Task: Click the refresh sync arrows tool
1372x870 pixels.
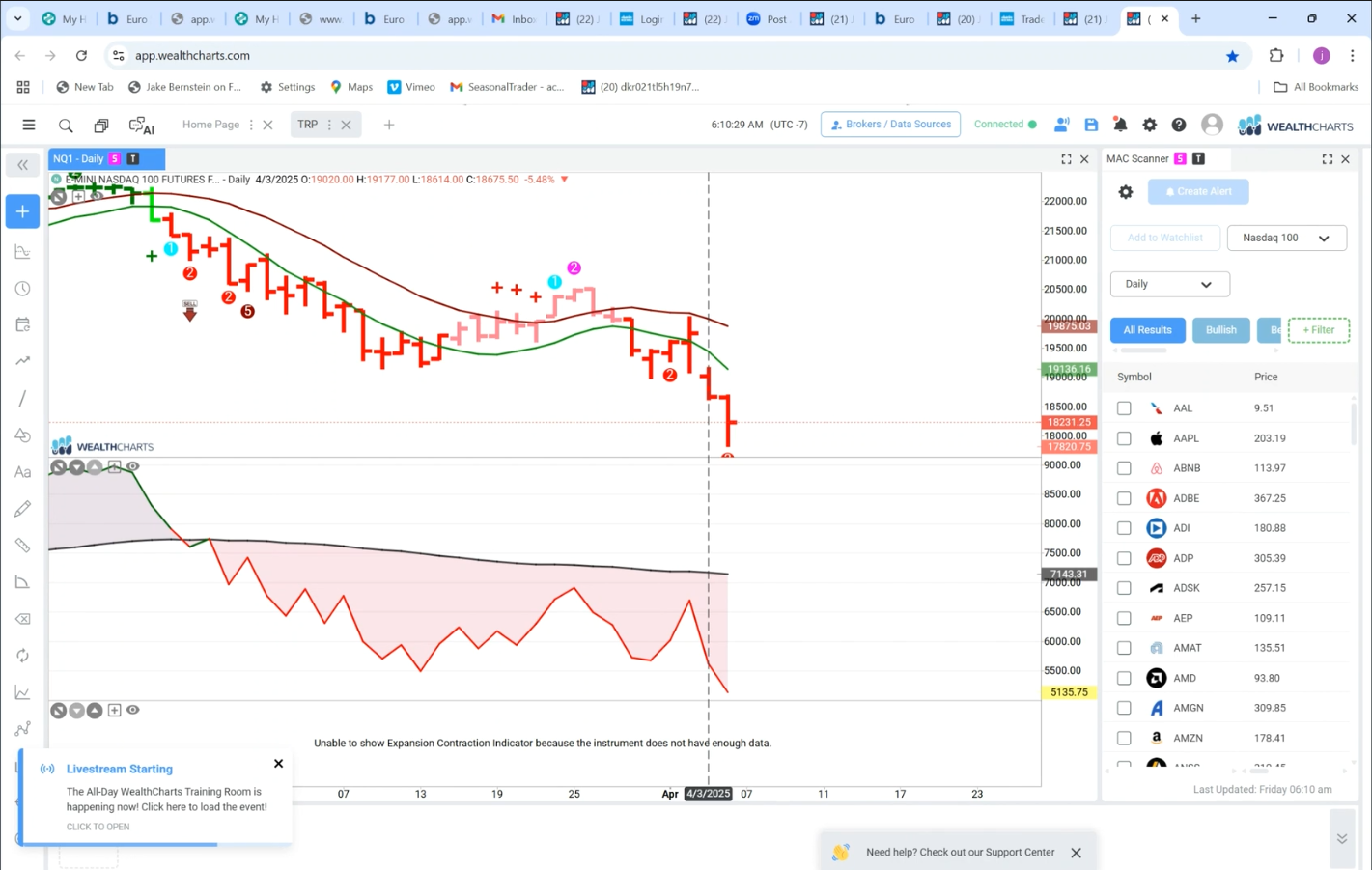Action: 22,656
